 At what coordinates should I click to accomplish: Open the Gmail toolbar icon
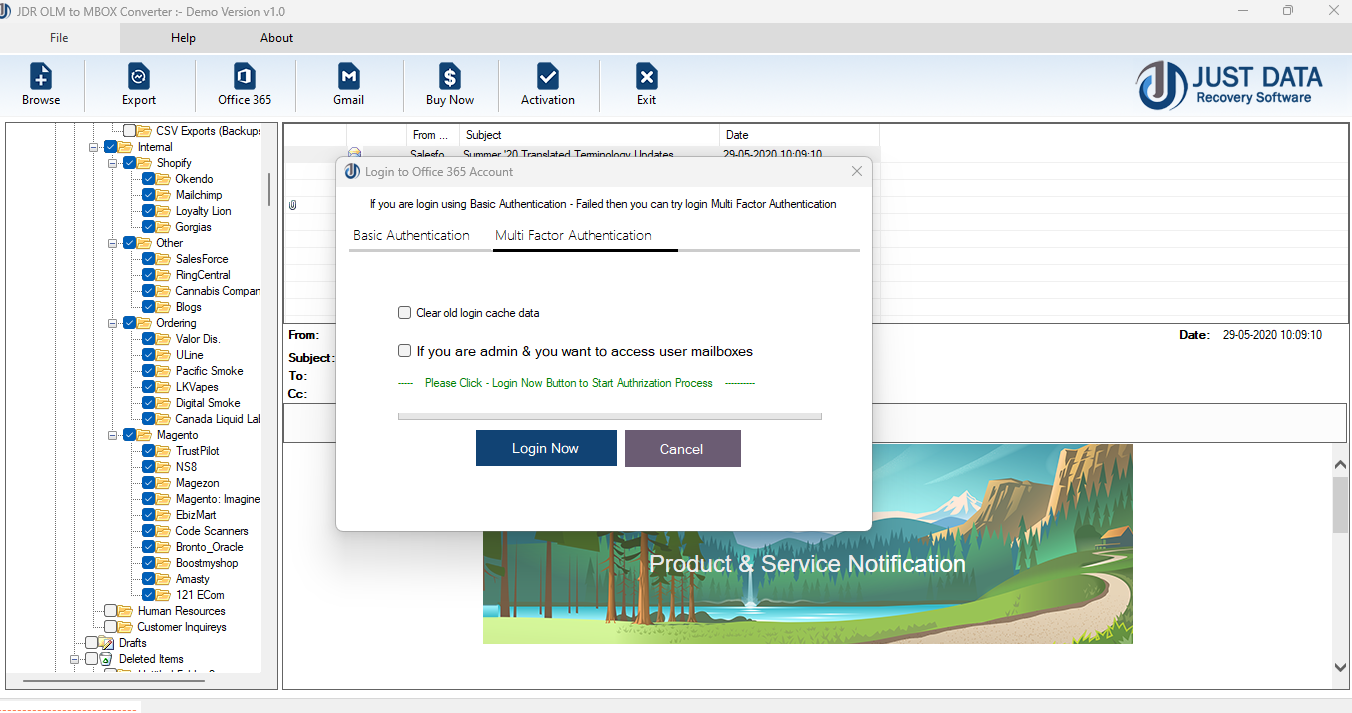tap(348, 77)
